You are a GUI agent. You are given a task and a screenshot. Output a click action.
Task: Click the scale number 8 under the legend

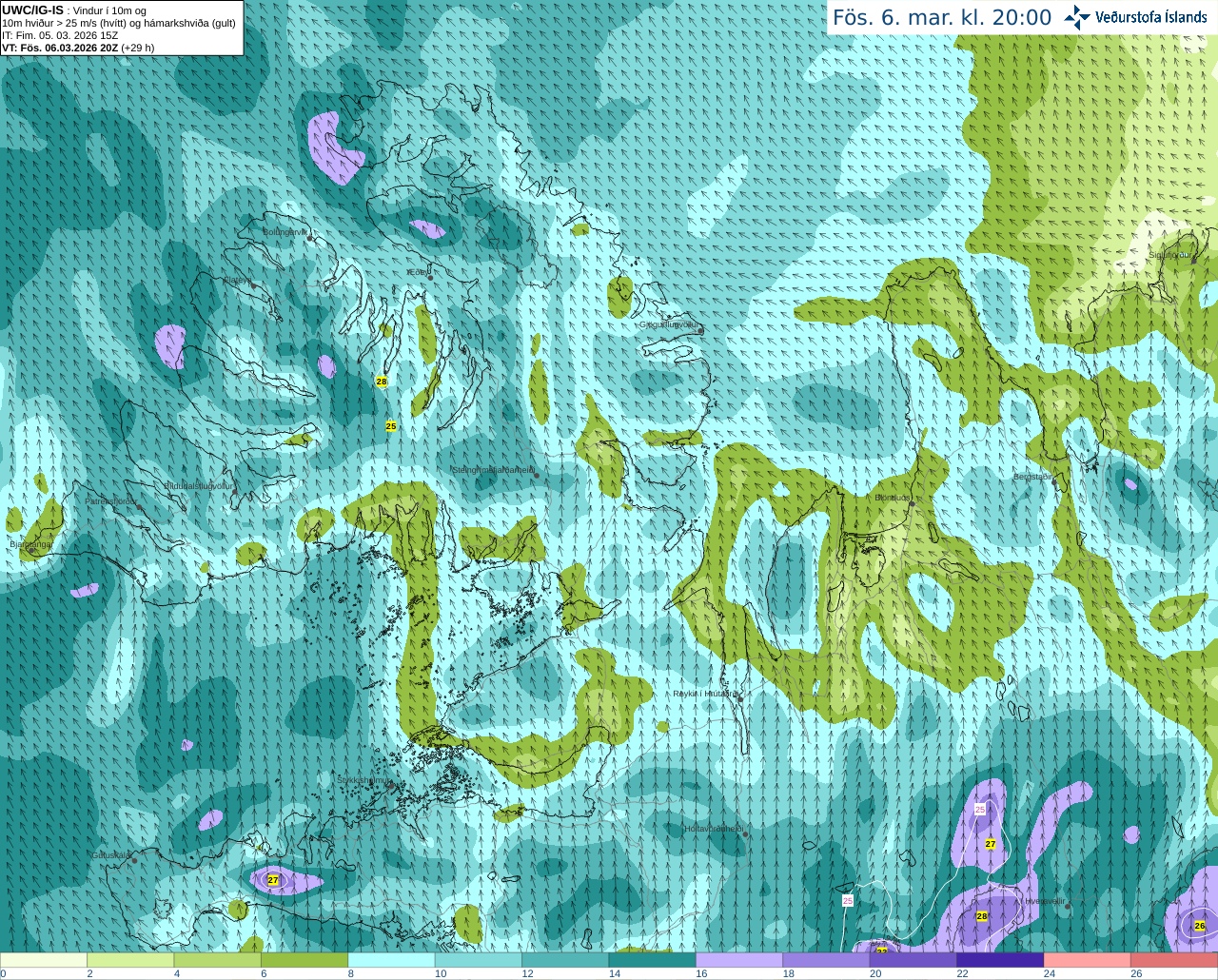[x=351, y=974]
